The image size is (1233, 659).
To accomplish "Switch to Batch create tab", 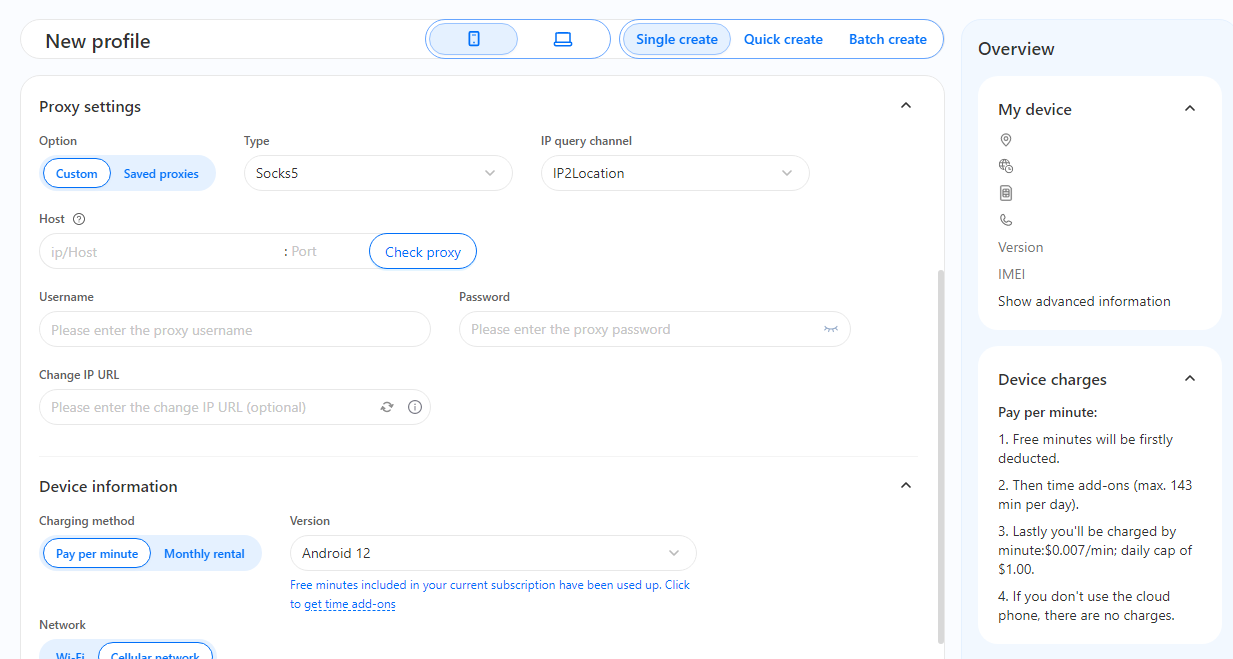I will point(888,39).
